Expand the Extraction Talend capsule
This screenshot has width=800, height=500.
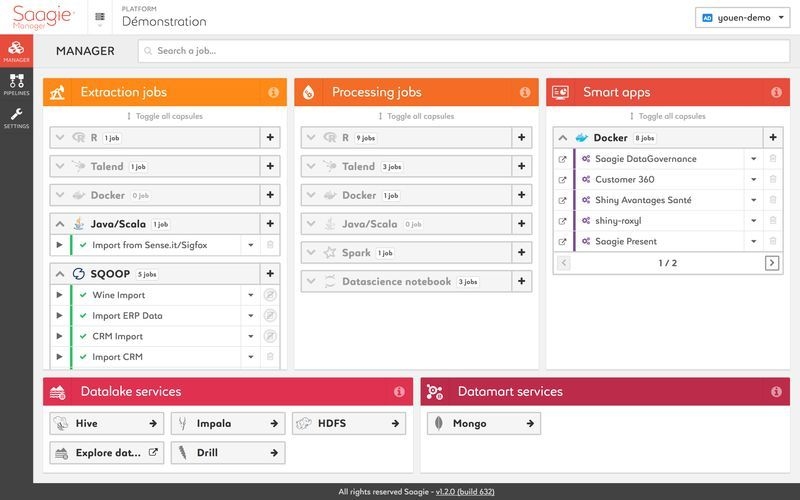(60, 166)
